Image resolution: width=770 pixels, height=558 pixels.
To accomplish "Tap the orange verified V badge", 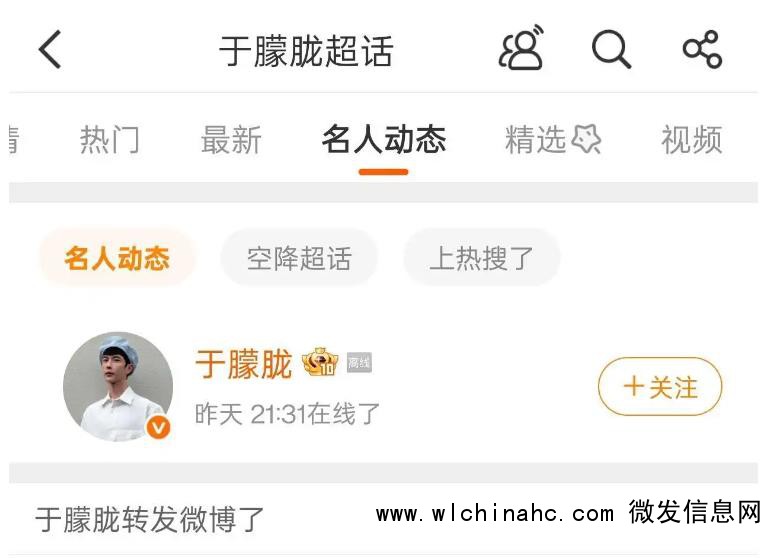I will tap(158, 427).
